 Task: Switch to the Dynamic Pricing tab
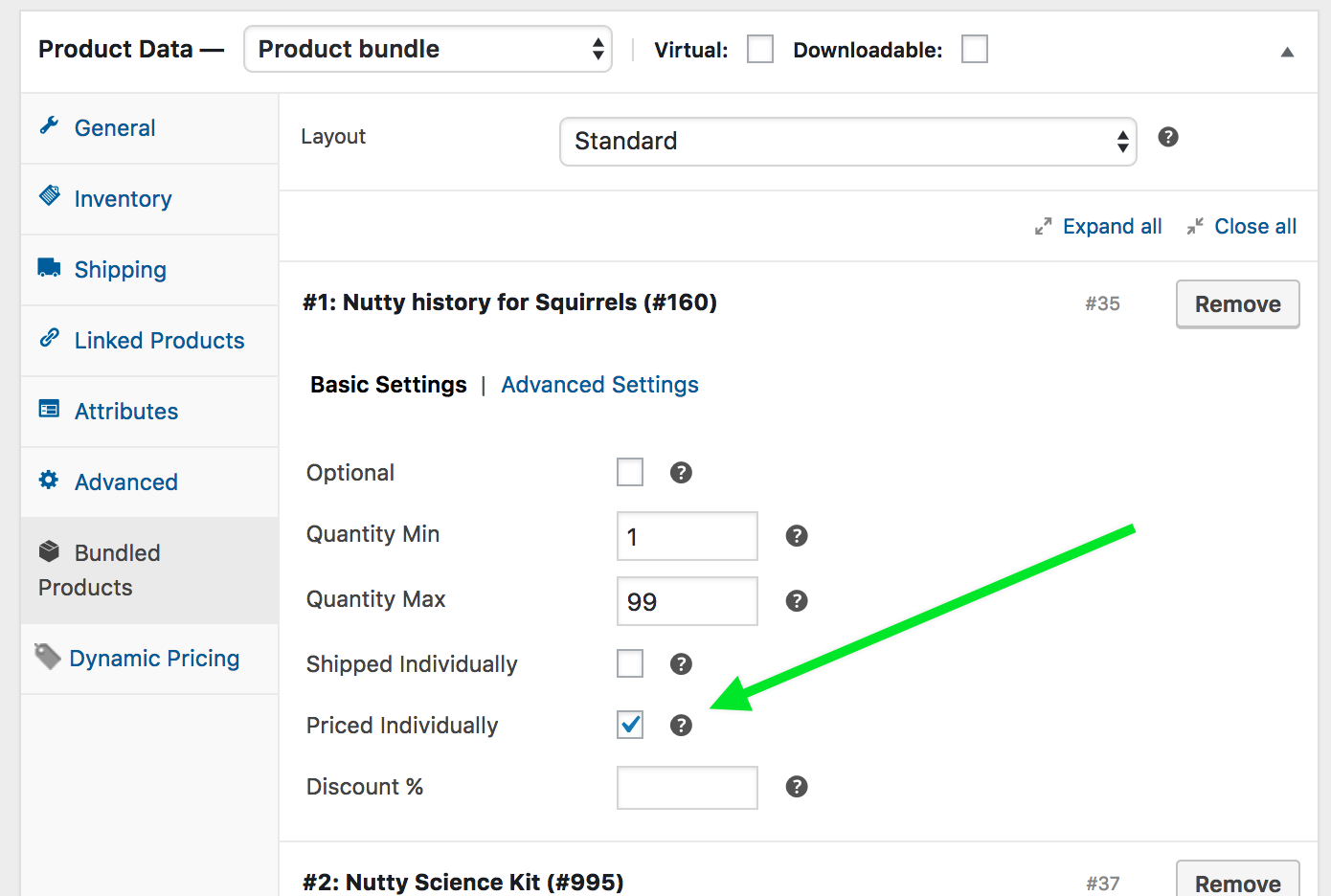click(x=154, y=659)
